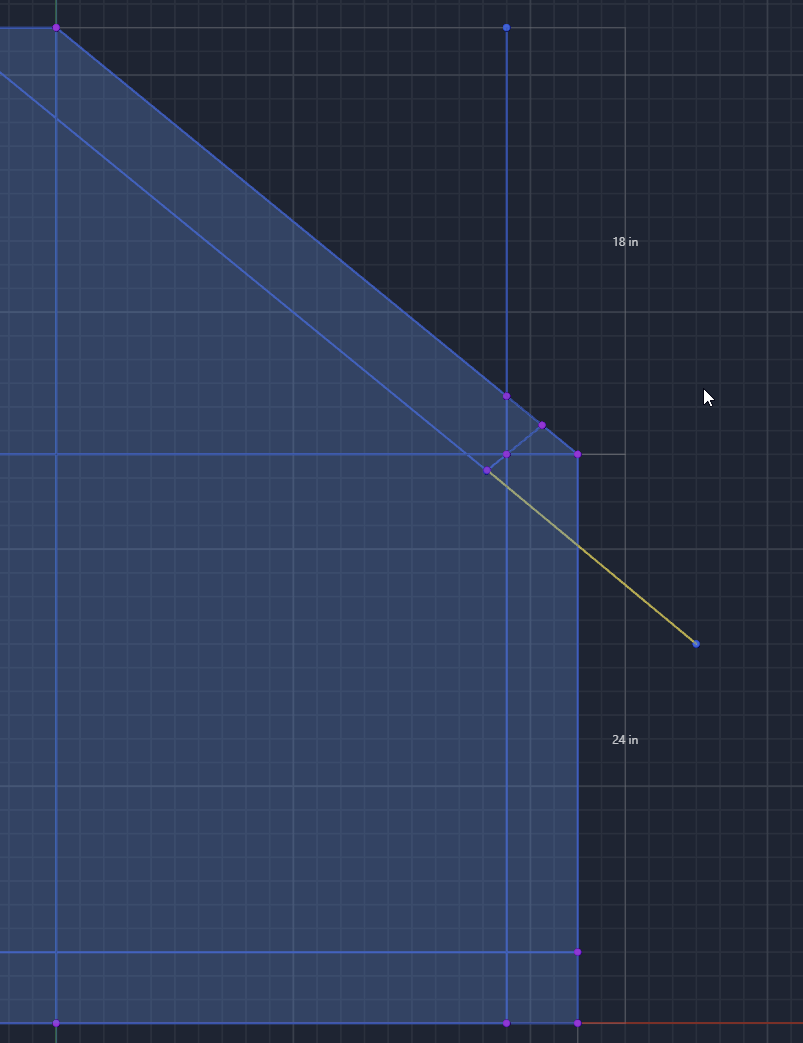Select right-edge point just above the bottom corner
Screen dimensions: 803x1043
coord(578,952)
